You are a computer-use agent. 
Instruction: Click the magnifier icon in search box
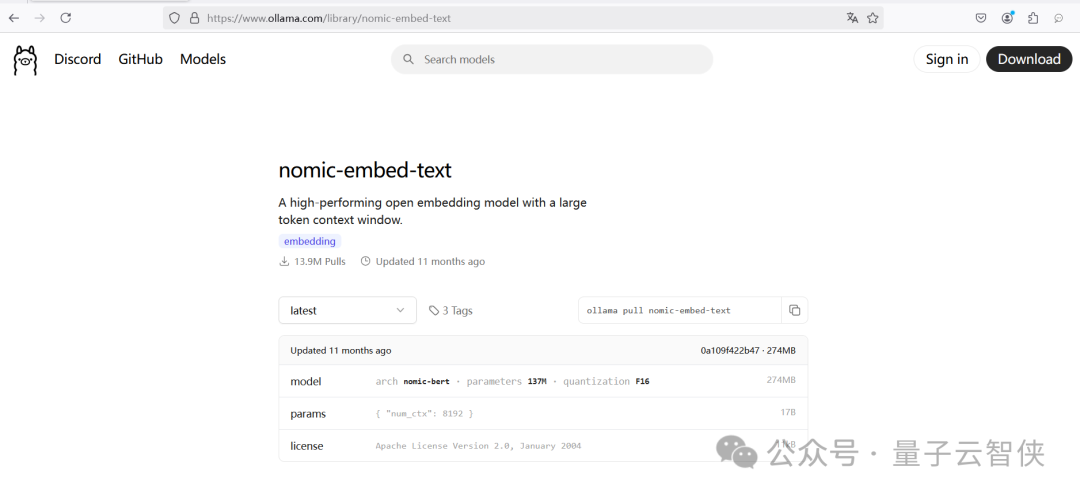[408, 59]
